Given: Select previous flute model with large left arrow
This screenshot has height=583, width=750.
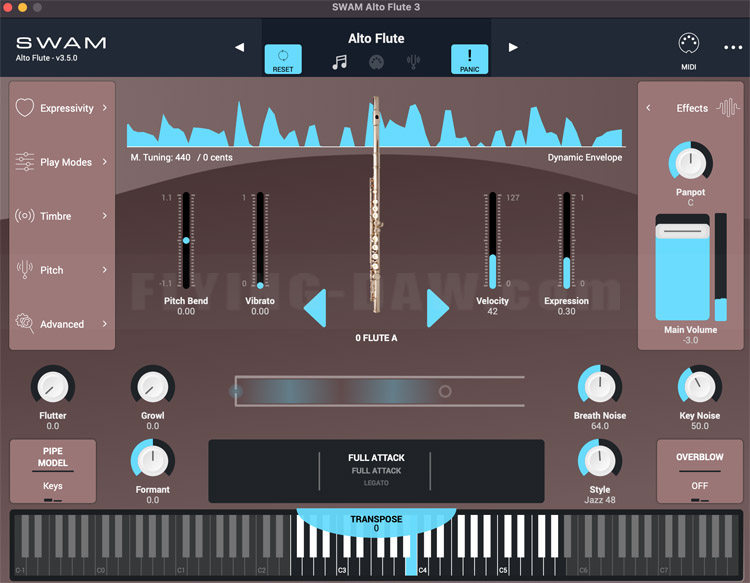Looking at the screenshot, I should [315, 308].
